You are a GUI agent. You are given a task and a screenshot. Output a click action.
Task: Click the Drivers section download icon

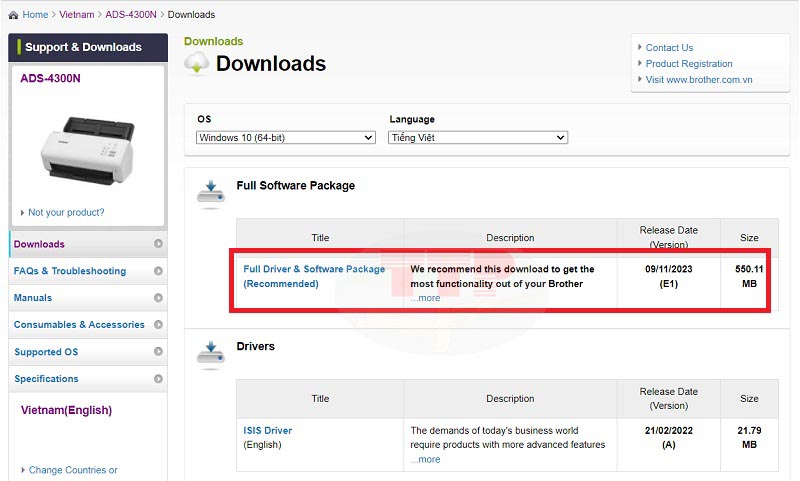point(210,353)
